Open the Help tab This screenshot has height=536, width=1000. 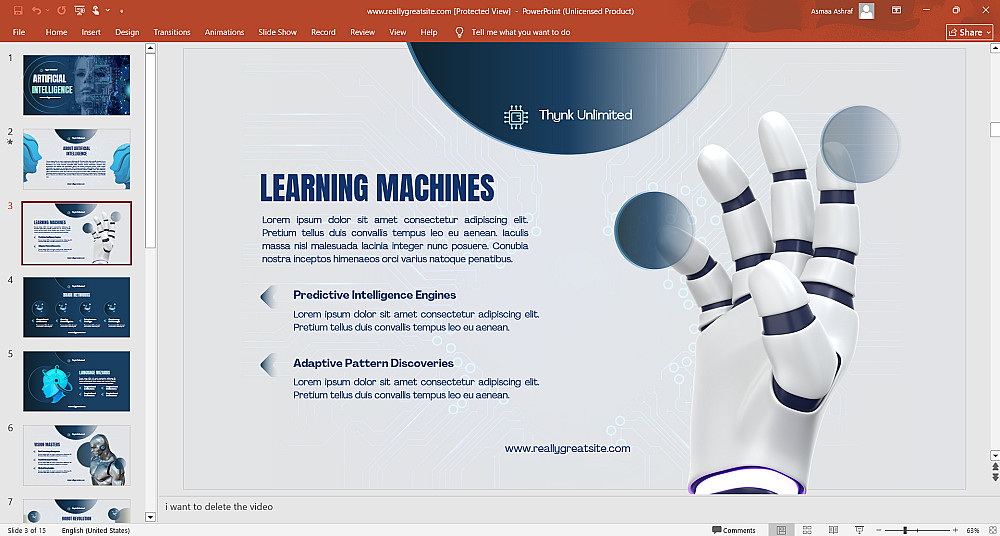pyautogui.click(x=429, y=32)
